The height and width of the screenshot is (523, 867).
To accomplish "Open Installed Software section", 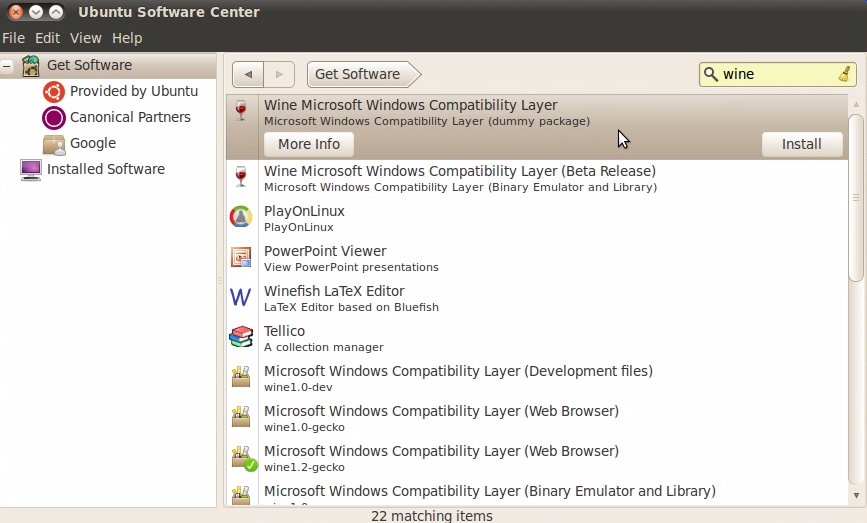I will [106, 169].
